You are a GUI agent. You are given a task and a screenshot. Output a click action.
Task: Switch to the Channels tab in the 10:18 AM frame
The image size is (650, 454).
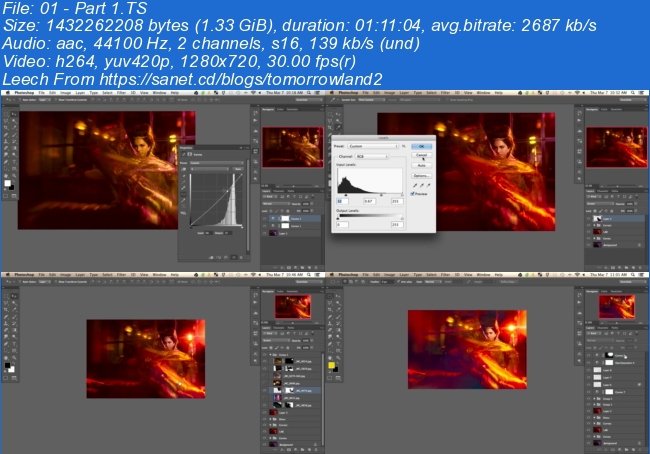pyautogui.click(x=279, y=191)
